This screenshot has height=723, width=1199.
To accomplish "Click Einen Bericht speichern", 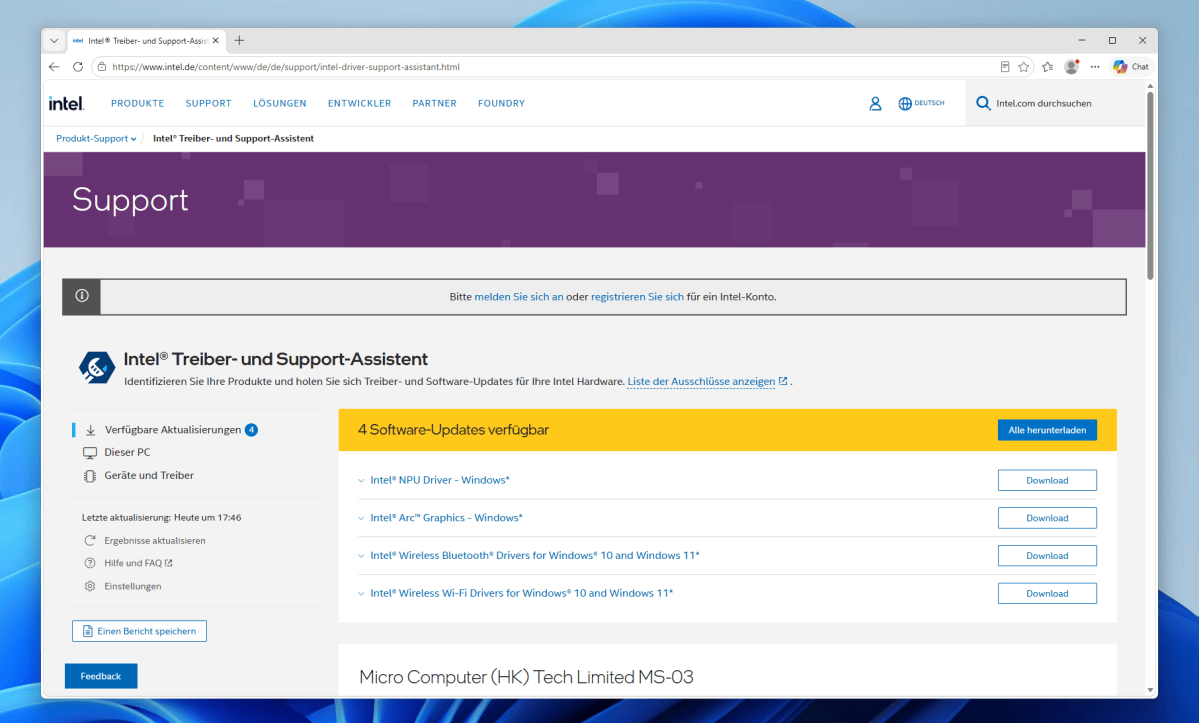I will [139, 631].
